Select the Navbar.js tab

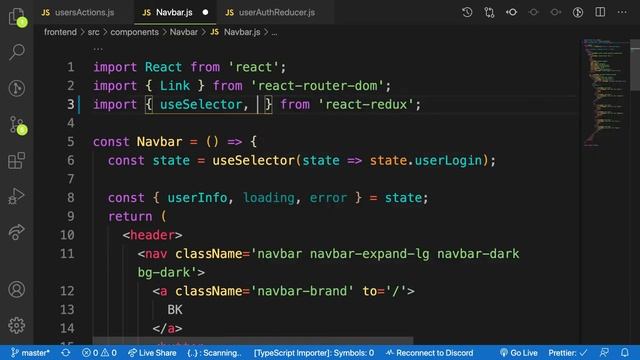(x=175, y=13)
